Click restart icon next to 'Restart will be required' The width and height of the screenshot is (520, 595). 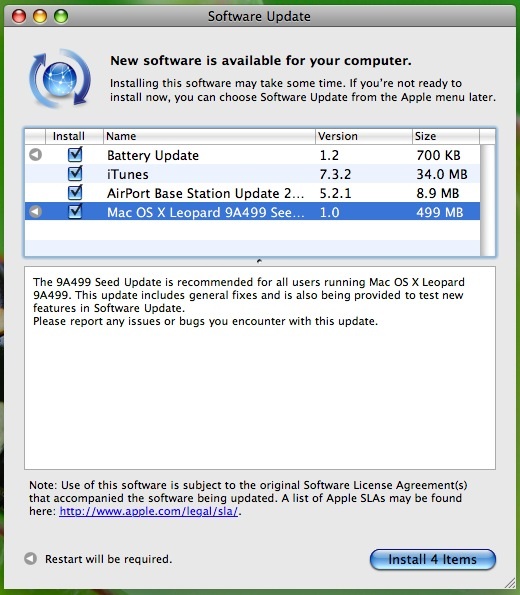(30, 559)
